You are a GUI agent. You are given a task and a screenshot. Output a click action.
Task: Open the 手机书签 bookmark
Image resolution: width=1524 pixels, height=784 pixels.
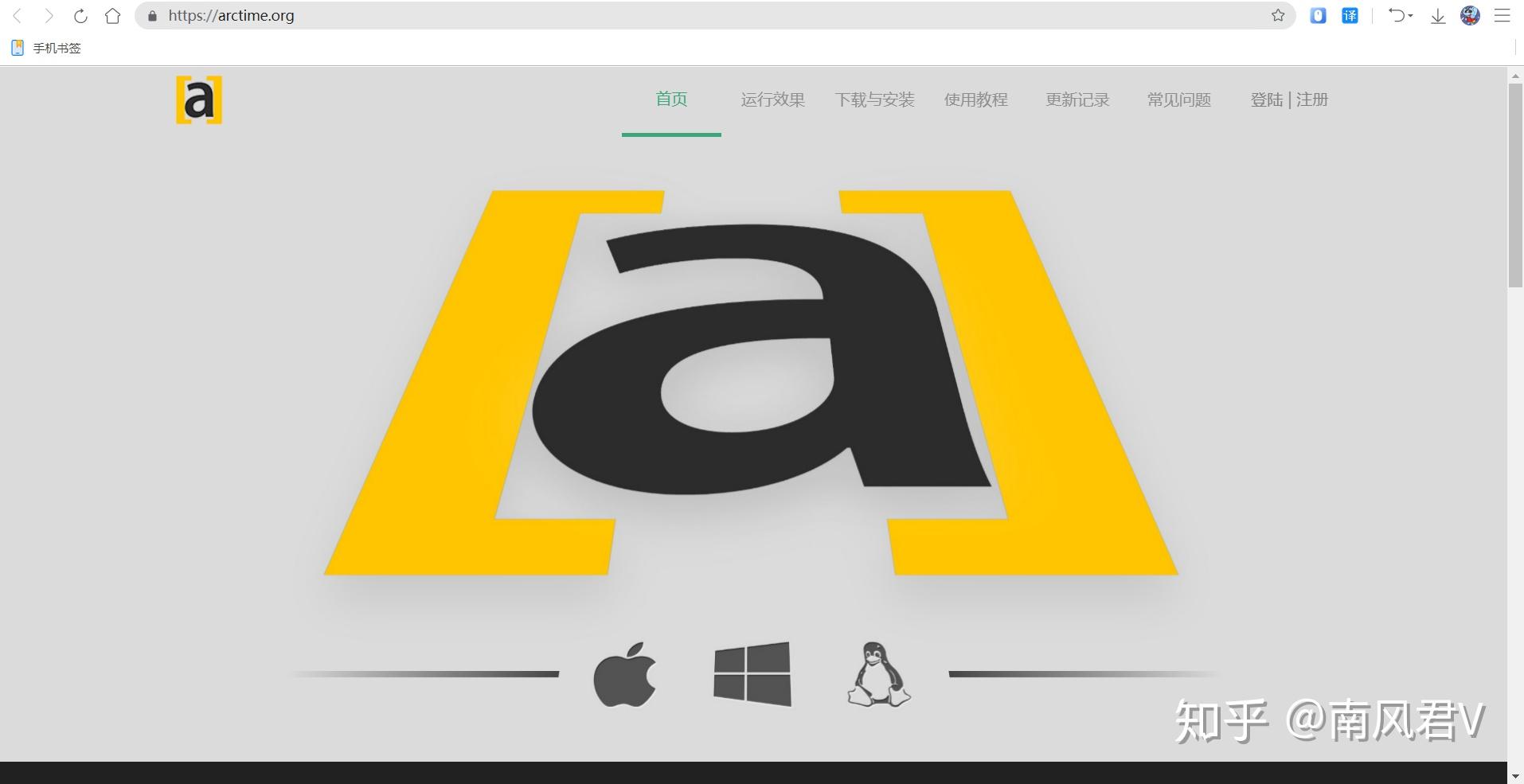(x=46, y=49)
